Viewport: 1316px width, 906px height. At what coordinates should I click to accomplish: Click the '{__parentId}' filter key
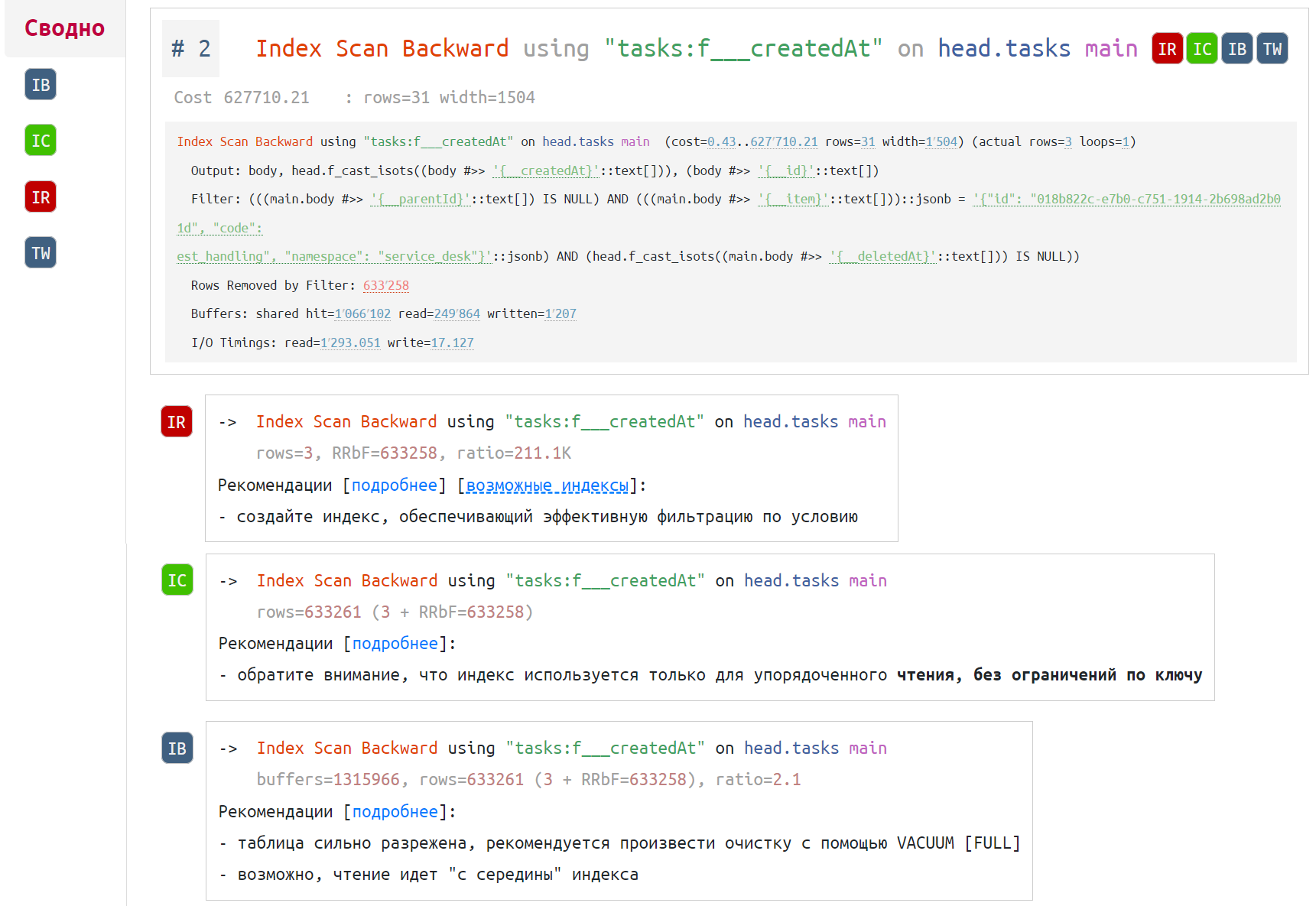click(x=421, y=199)
